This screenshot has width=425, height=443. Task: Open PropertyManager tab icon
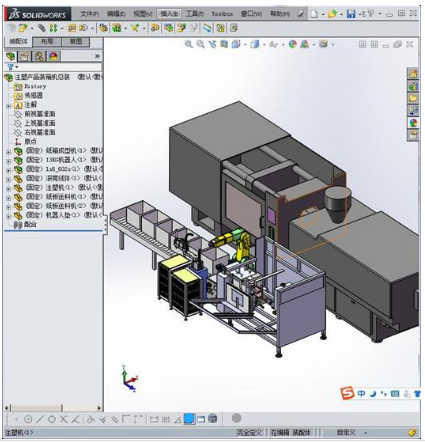24,57
